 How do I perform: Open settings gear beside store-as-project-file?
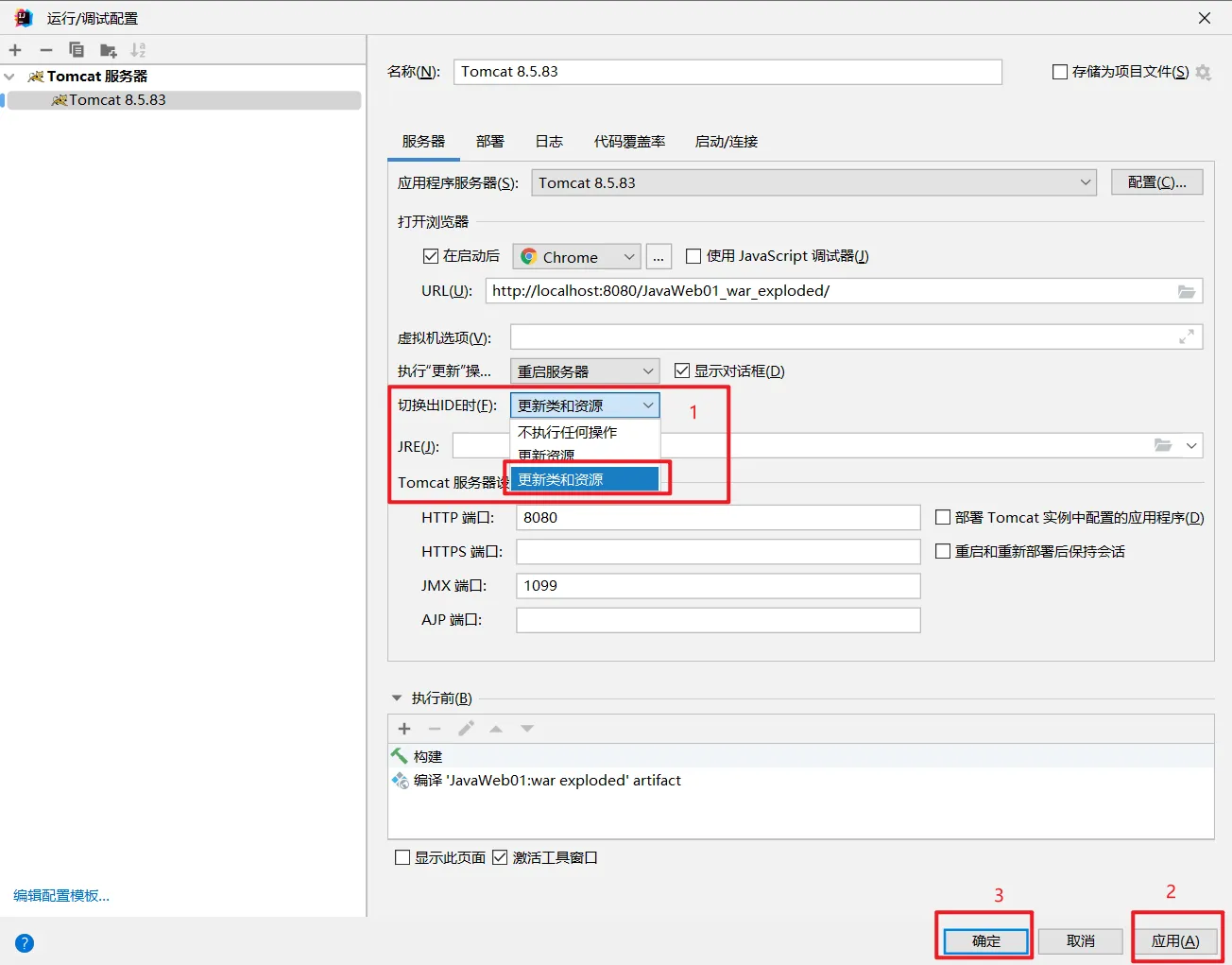tap(1204, 72)
